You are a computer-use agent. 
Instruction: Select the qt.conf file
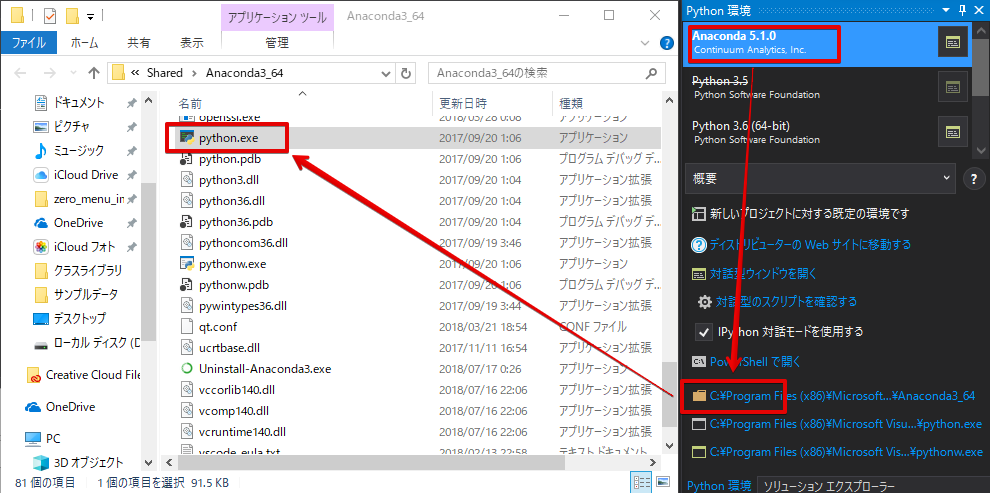click(x=217, y=327)
